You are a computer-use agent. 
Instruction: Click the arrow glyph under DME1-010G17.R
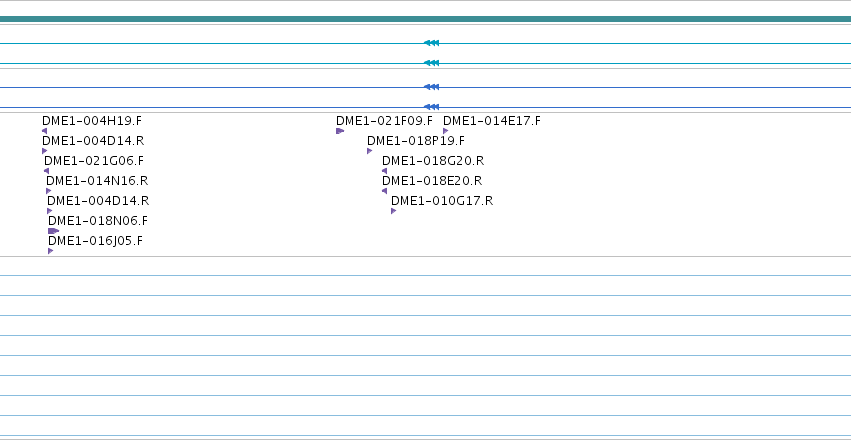tap(393, 211)
